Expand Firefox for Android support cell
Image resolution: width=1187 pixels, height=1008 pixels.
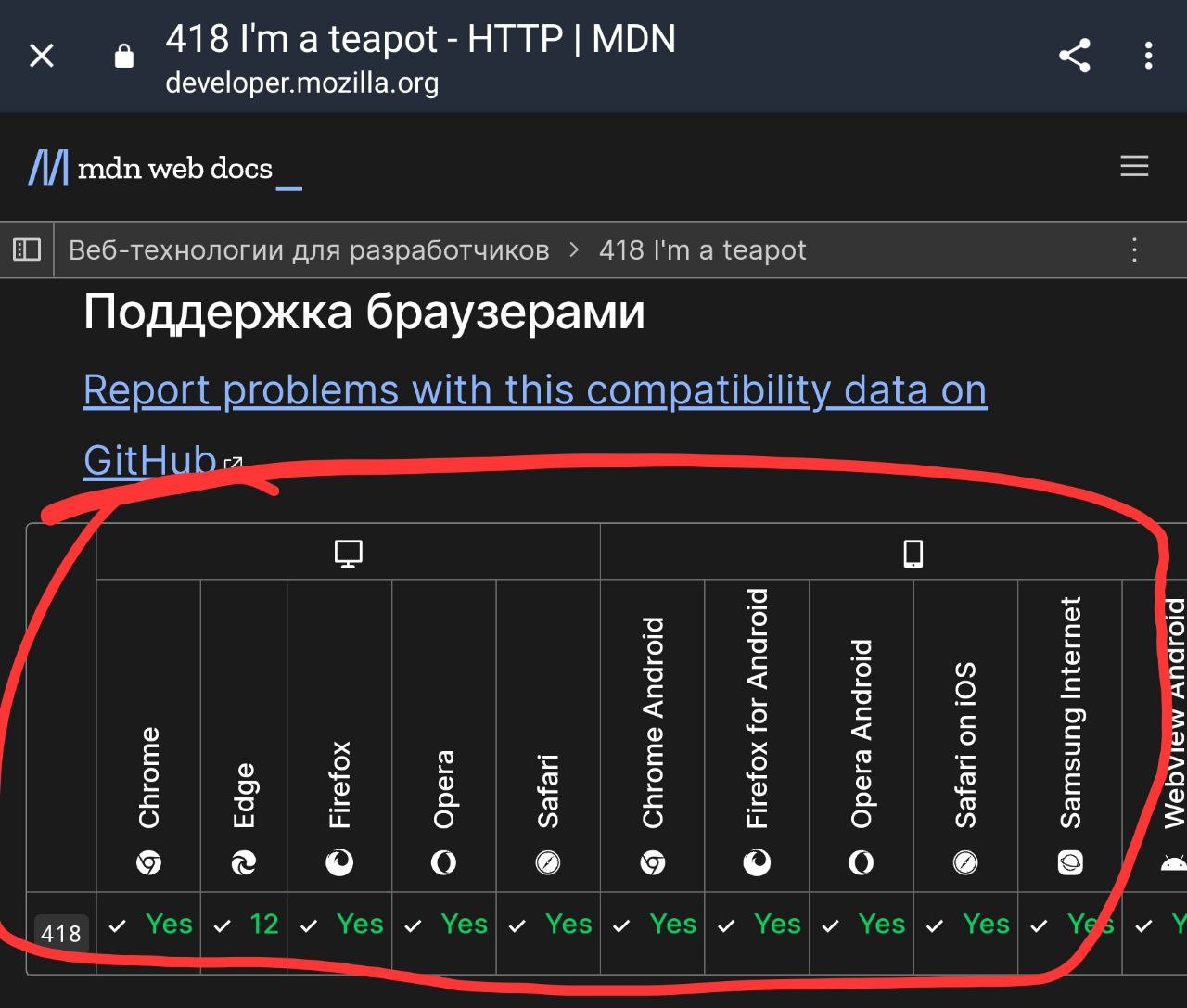pyautogui.click(x=757, y=932)
